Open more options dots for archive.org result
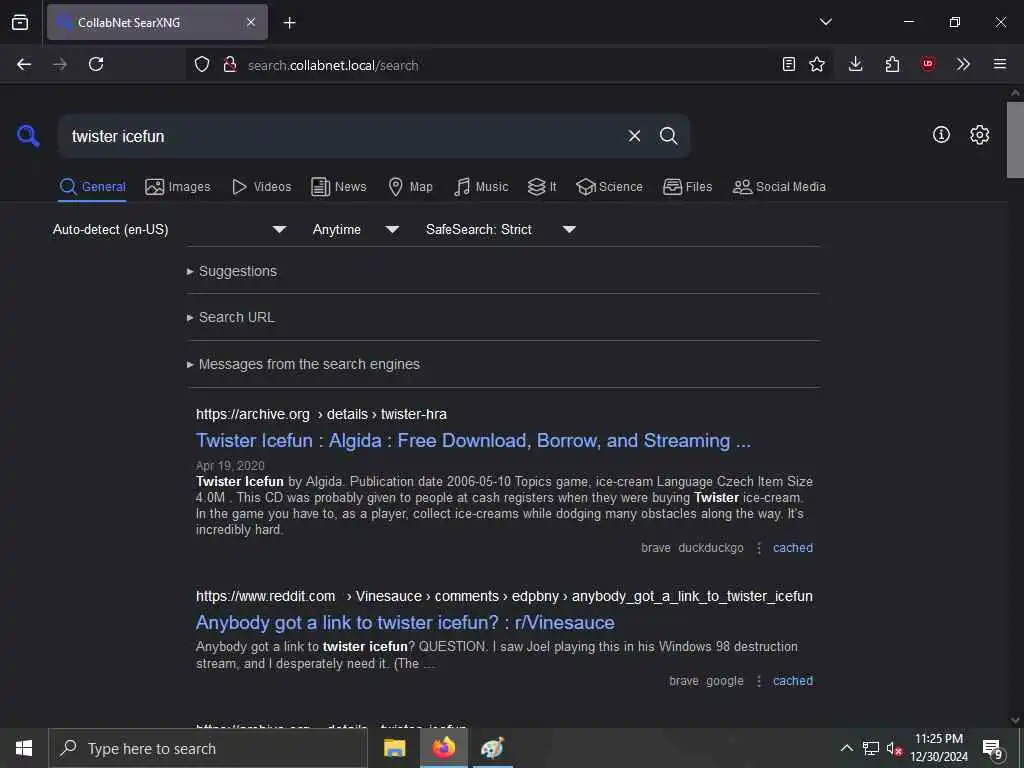Screen dimensions: 1024x768 point(759,548)
